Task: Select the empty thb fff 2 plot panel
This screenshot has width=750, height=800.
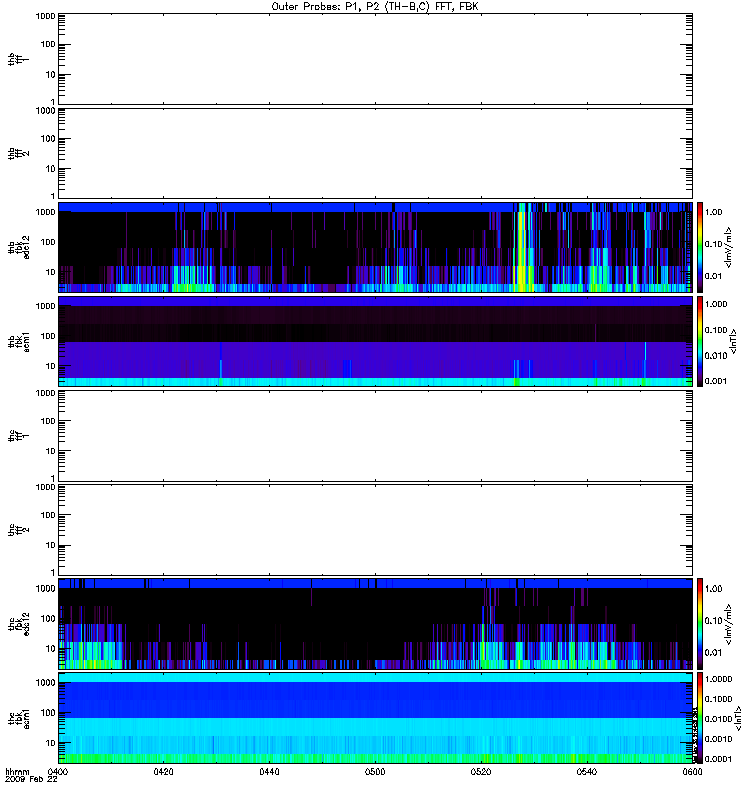Action: pyautogui.click(x=376, y=153)
